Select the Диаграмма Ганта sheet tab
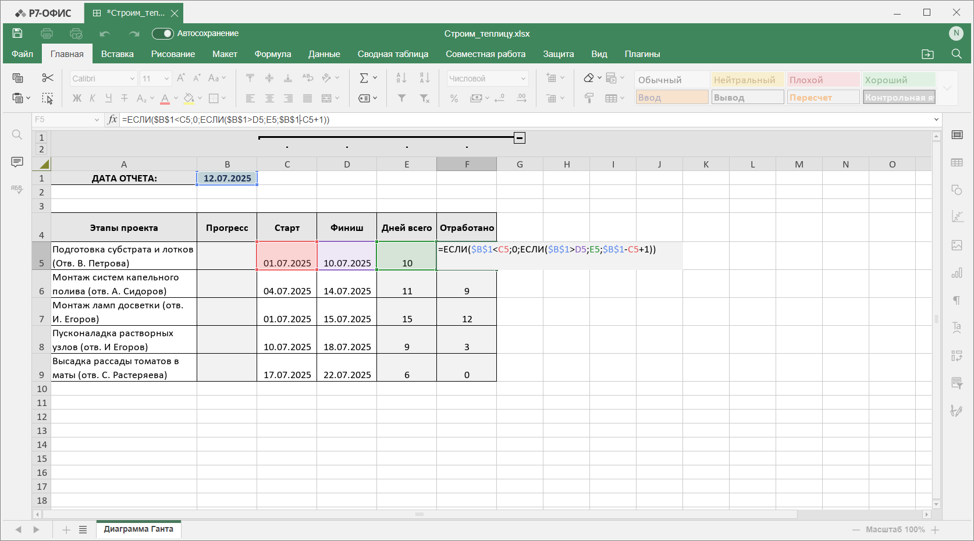974x541 pixels. coord(139,529)
